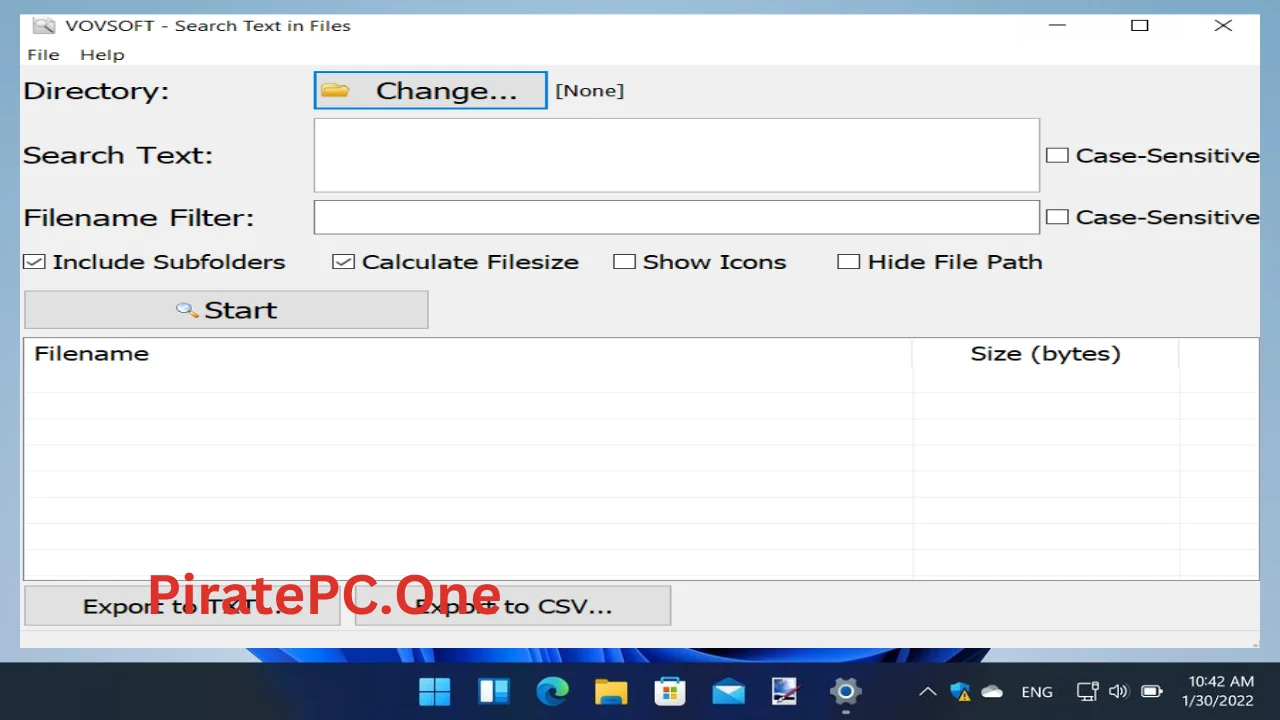Close the VOVSOFT window
This screenshot has height=720, width=1280.
point(1223,25)
